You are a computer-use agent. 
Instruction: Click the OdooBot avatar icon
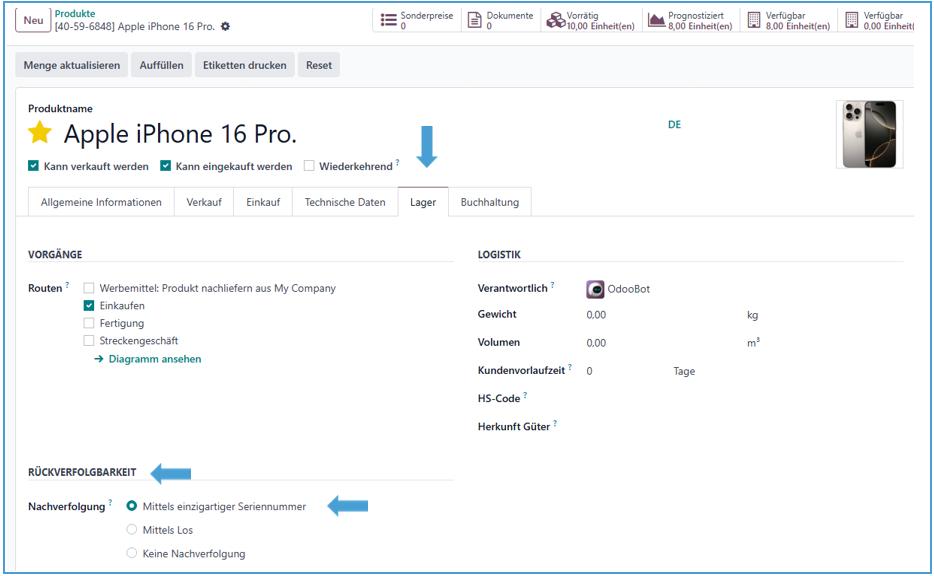click(x=595, y=289)
